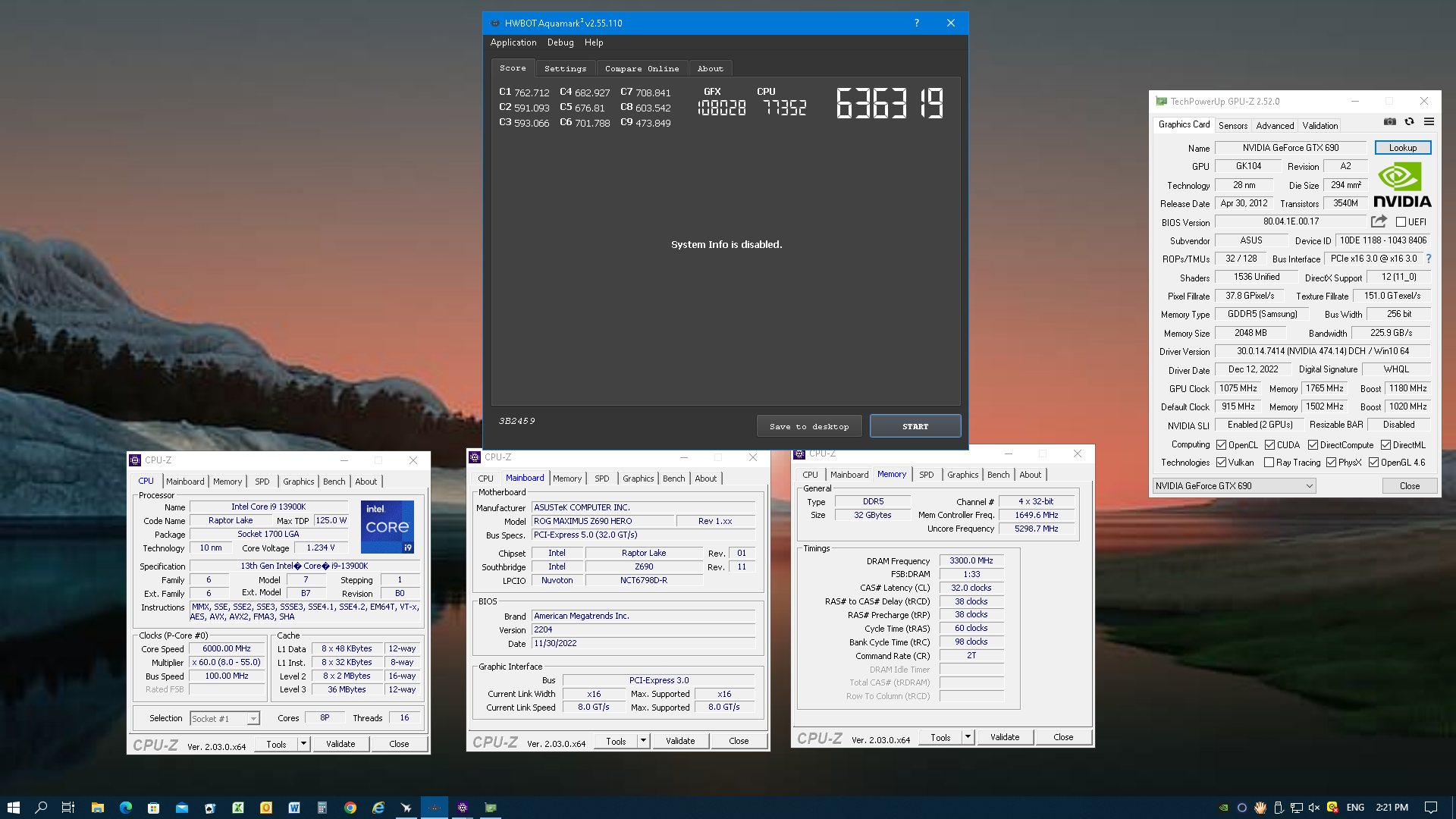Open the Validation tab in GPU-Z
This screenshot has width=1456, height=819.
(1319, 126)
